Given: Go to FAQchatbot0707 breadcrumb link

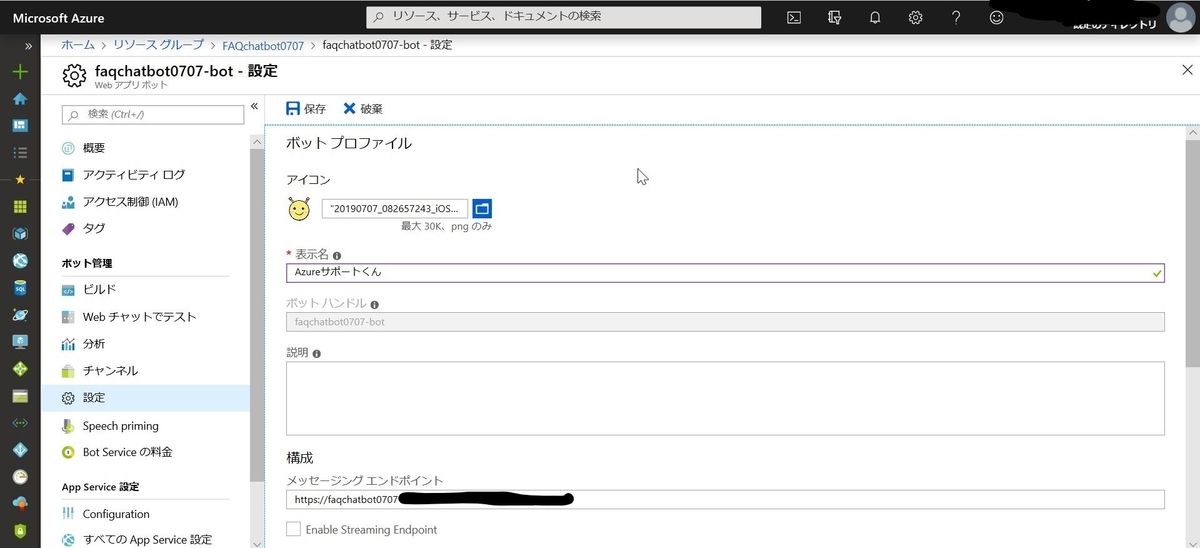Looking at the screenshot, I should 263,46.
